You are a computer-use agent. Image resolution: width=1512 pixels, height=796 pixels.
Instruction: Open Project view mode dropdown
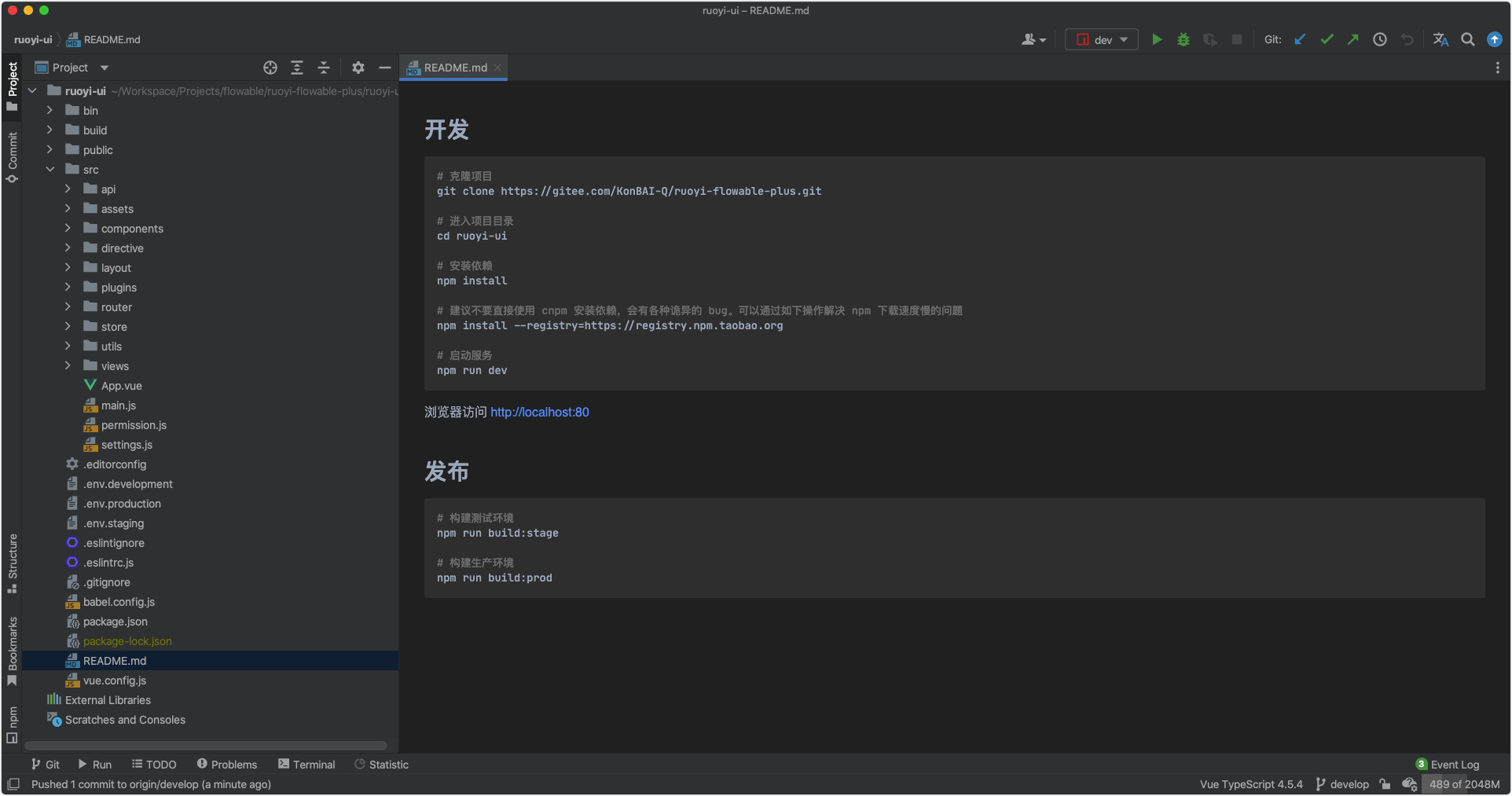pos(105,68)
